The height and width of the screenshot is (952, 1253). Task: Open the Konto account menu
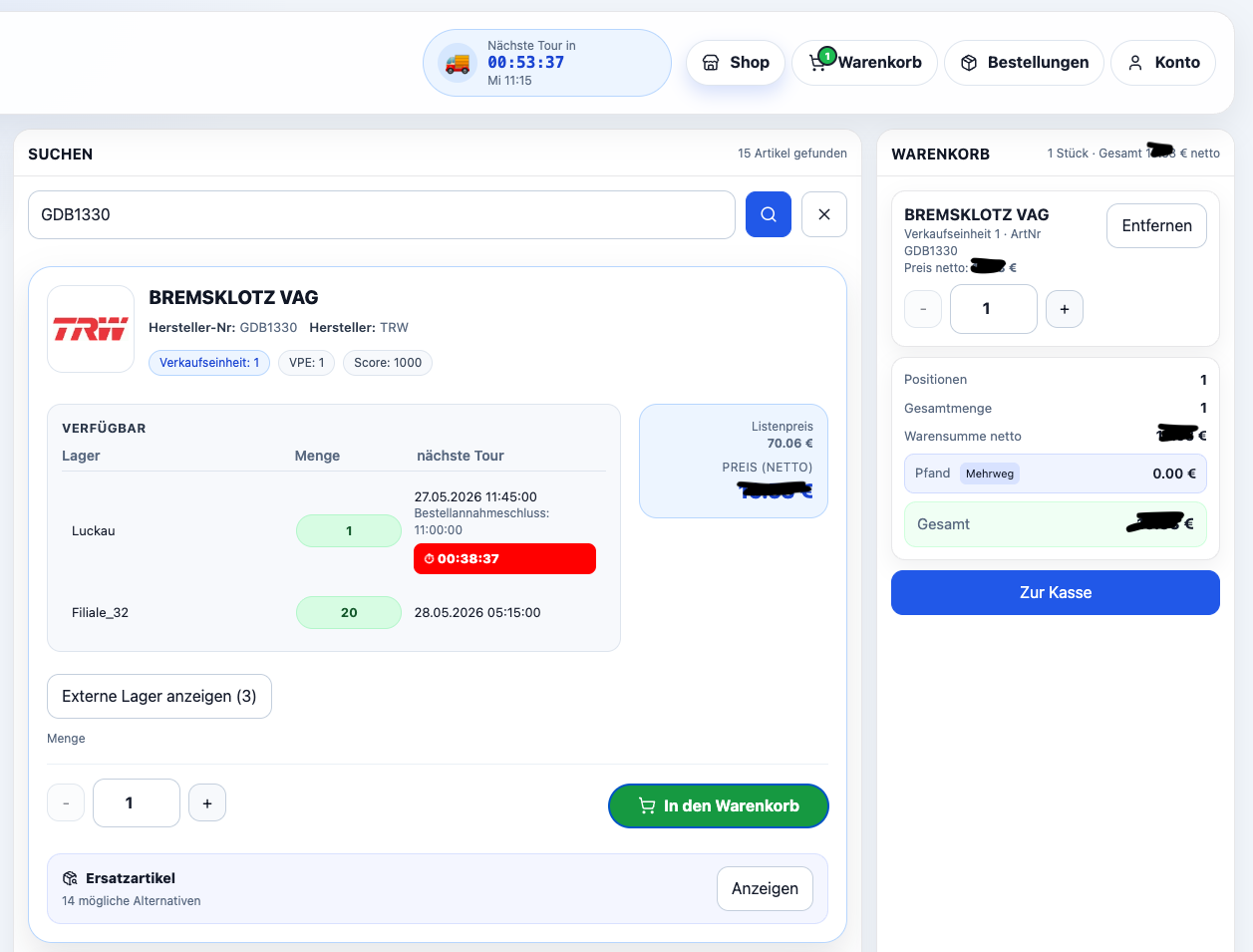(x=1163, y=63)
